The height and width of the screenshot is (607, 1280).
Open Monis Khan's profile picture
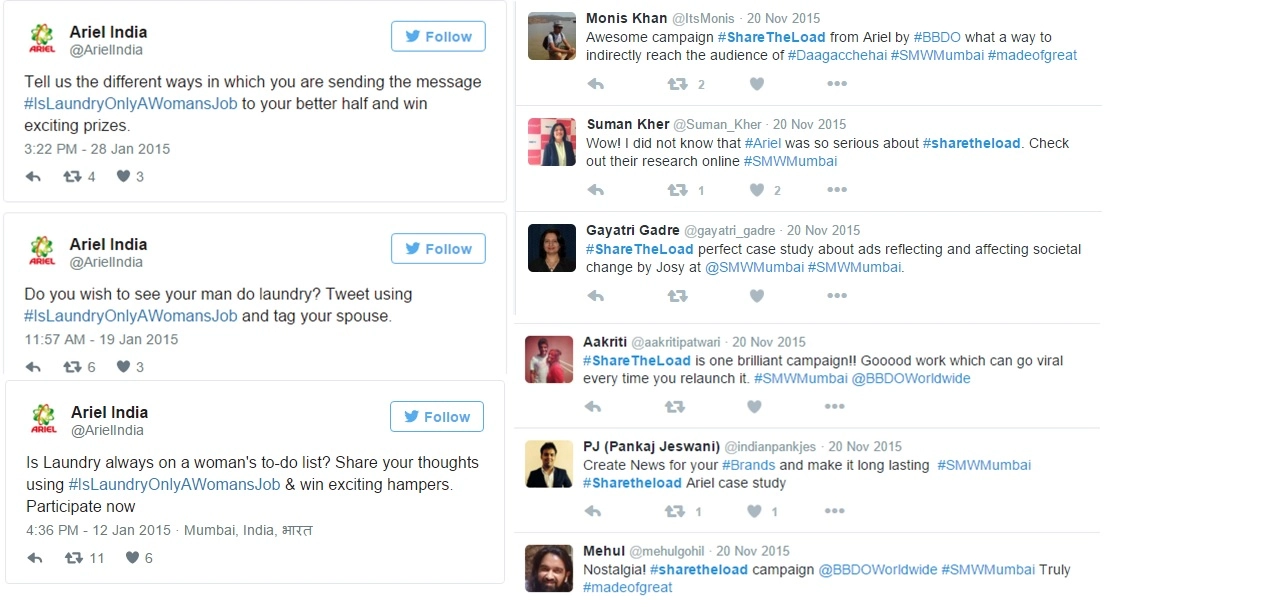[551, 36]
